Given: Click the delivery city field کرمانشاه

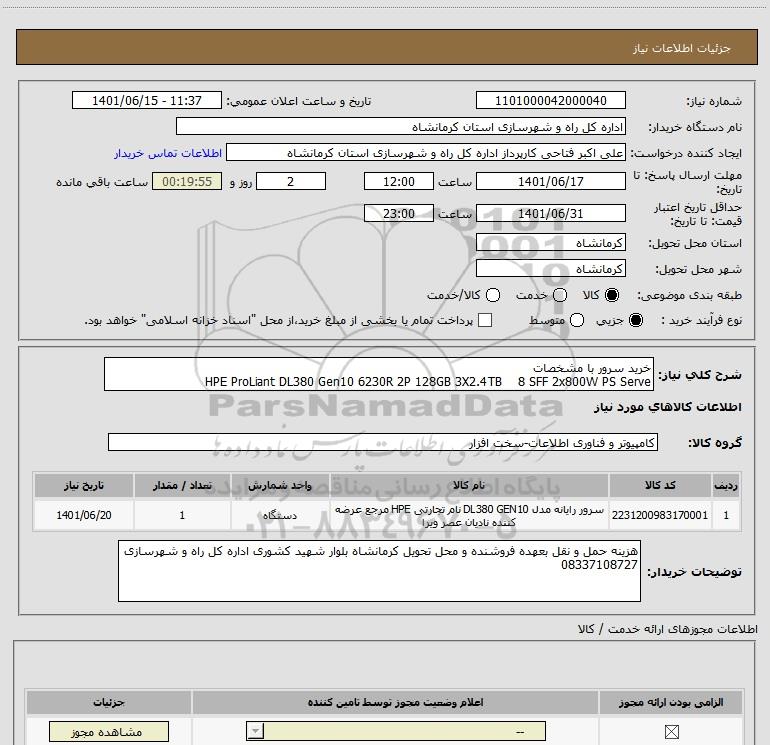Looking at the screenshot, I should point(550,269).
